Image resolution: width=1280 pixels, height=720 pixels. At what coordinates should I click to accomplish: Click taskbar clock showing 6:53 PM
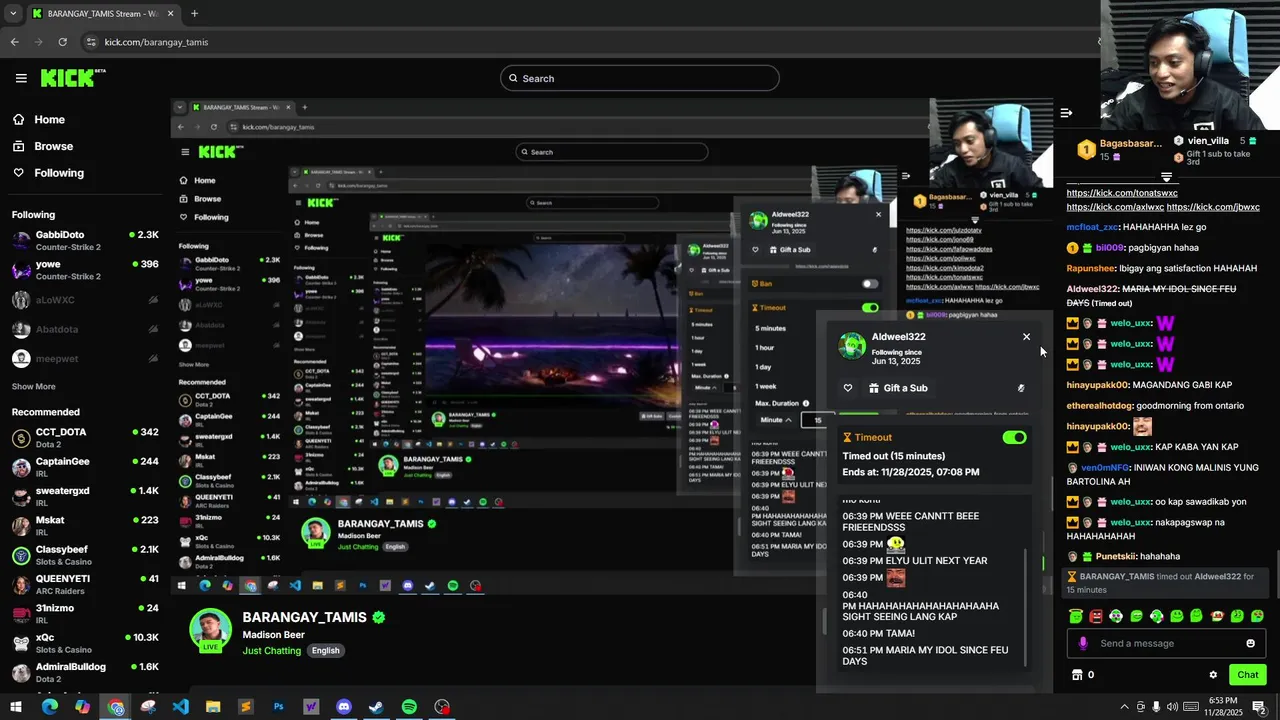pyautogui.click(x=1223, y=706)
